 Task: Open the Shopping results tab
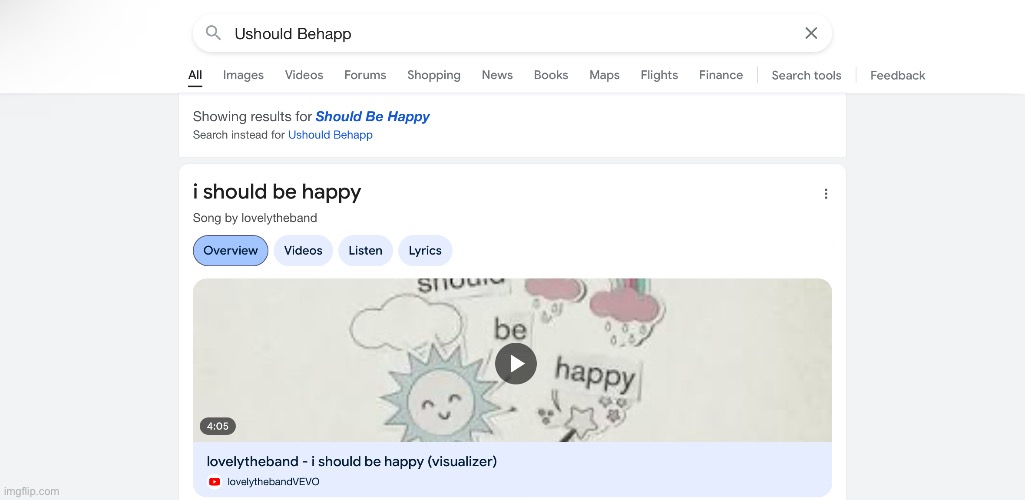434,75
